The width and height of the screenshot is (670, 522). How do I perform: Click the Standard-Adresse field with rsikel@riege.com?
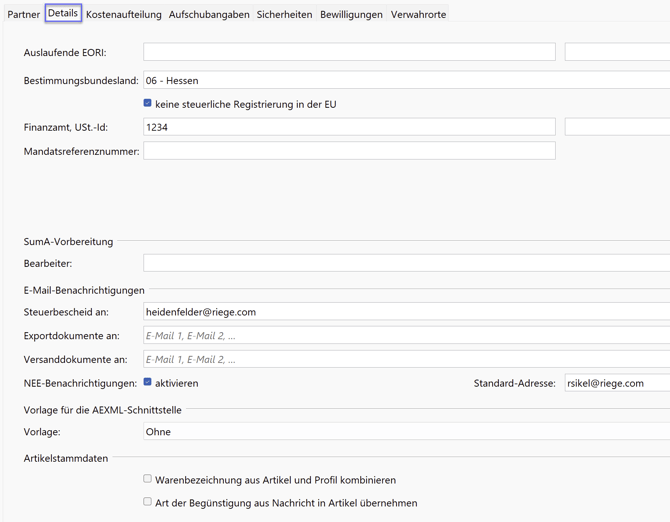click(x=616, y=383)
